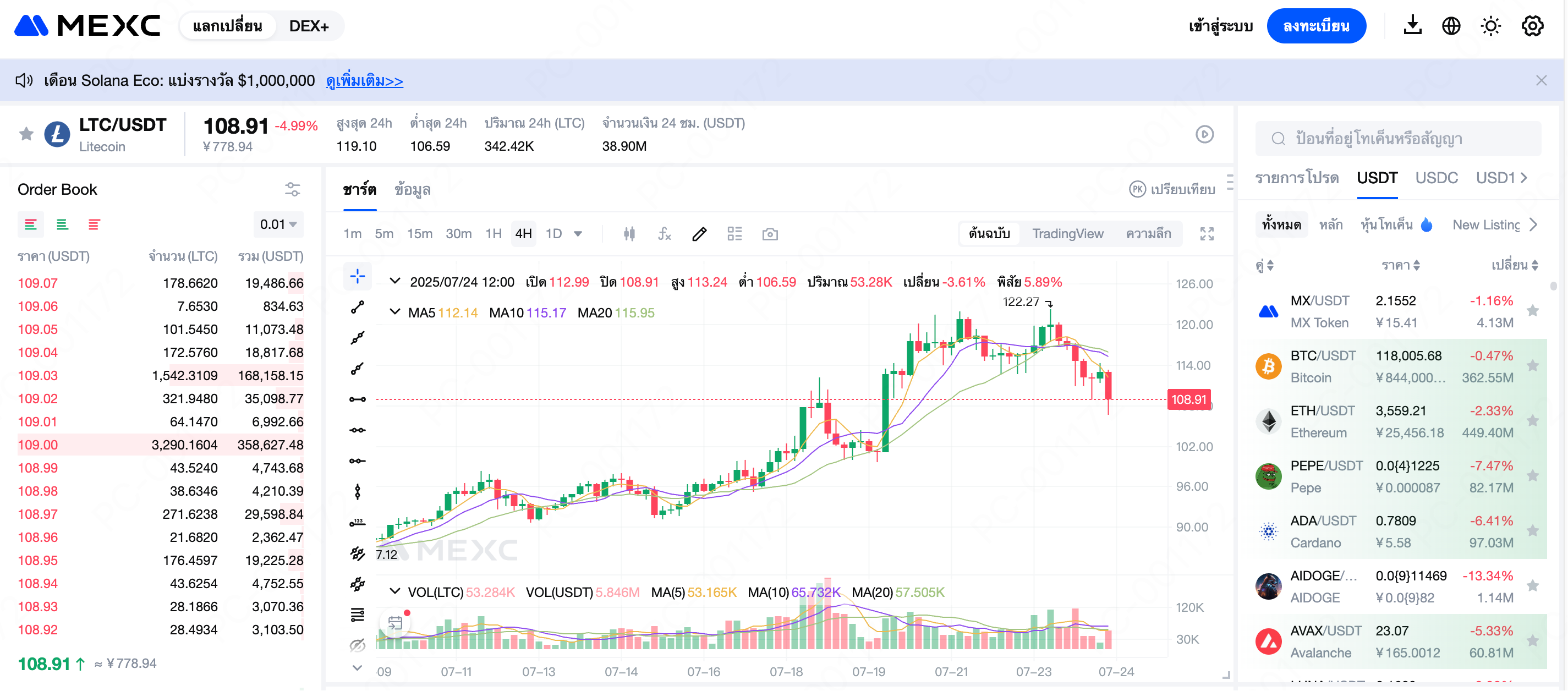Filter by หุ้นโทเค็น category
This screenshot has height=691, width=1568.
[x=1395, y=224]
